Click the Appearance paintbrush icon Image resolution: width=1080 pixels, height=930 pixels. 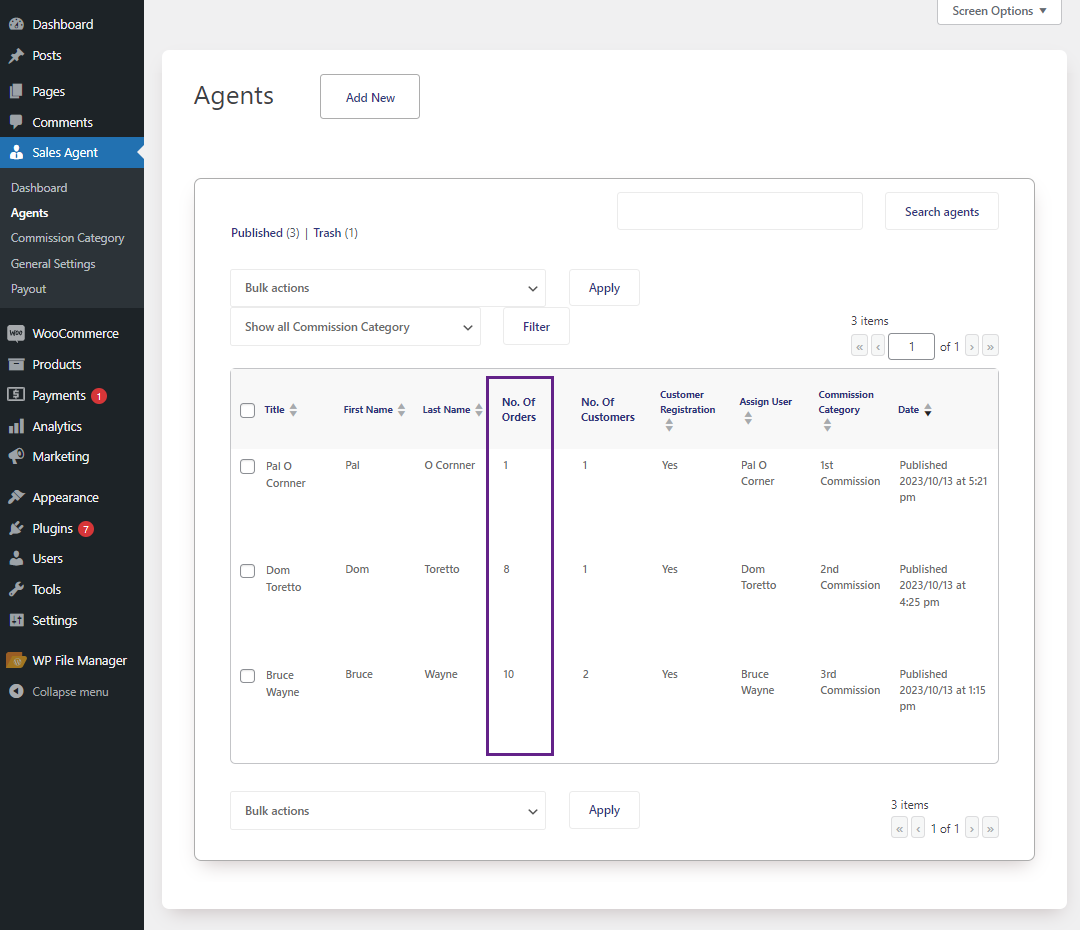[x=16, y=497]
